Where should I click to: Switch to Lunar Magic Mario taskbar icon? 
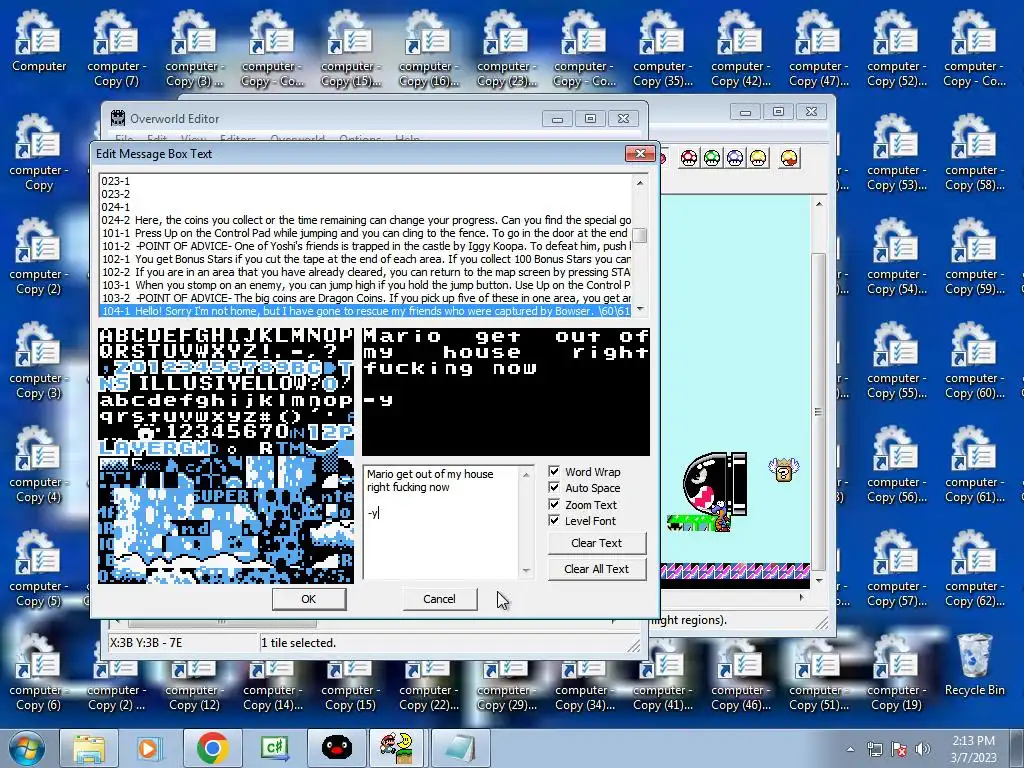tap(397, 748)
